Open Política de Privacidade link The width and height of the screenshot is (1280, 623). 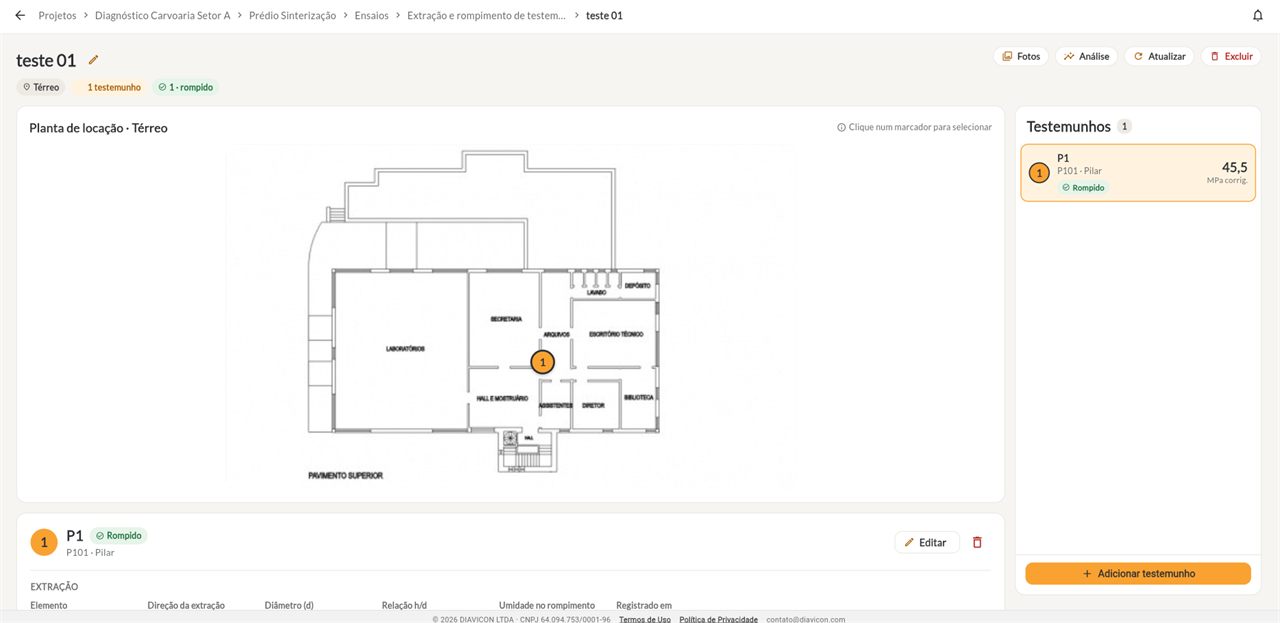coord(719,619)
